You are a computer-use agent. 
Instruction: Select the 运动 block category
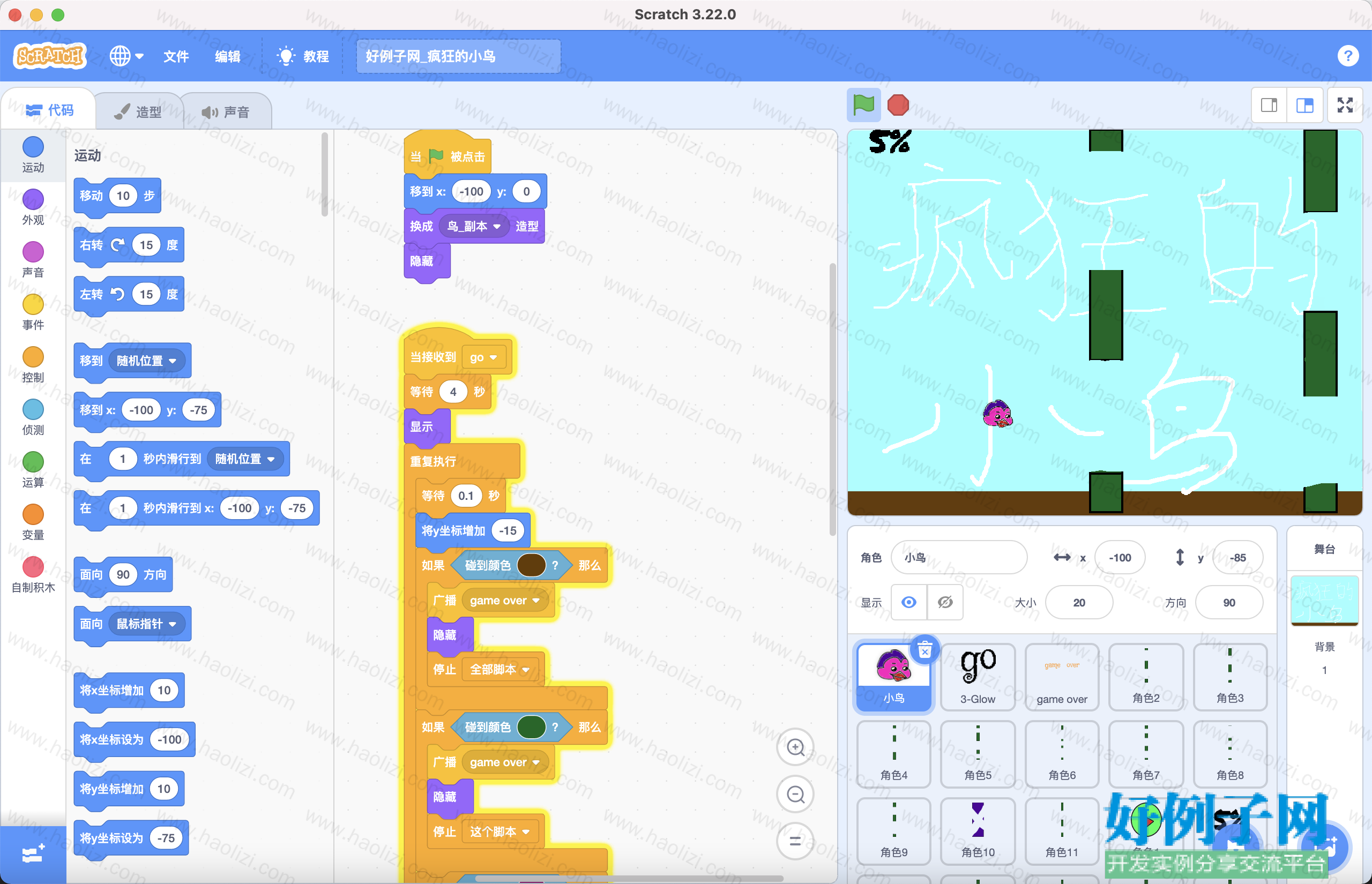[33, 154]
